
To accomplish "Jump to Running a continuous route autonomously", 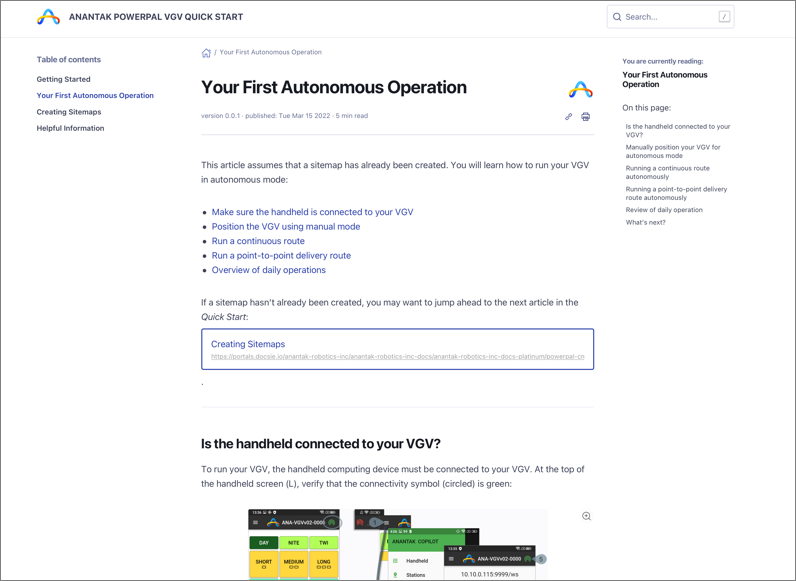I will tap(668, 172).
